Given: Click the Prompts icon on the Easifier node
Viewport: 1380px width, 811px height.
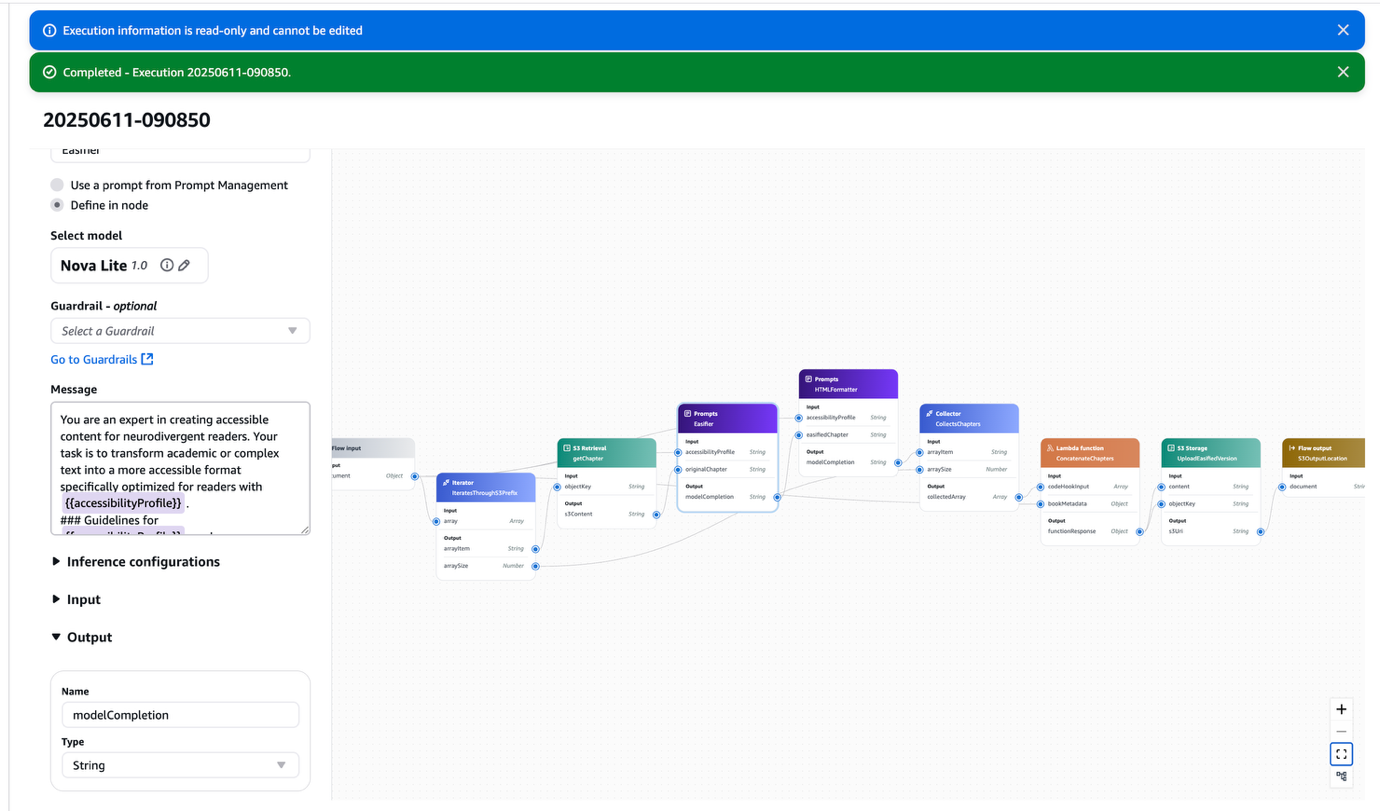Looking at the screenshot, I should coord(689,414).
